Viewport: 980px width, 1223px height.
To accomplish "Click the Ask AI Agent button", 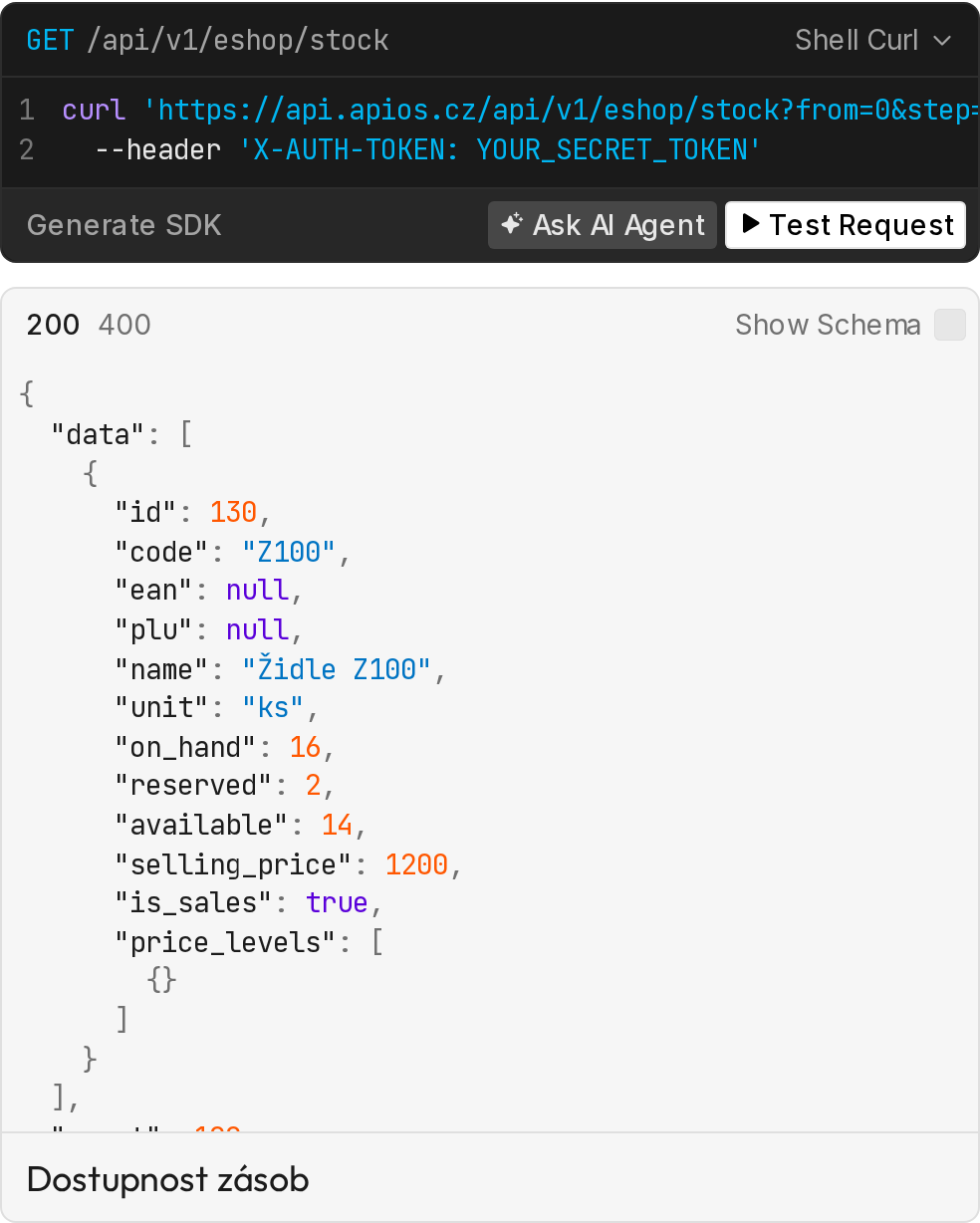I will 602,225.
